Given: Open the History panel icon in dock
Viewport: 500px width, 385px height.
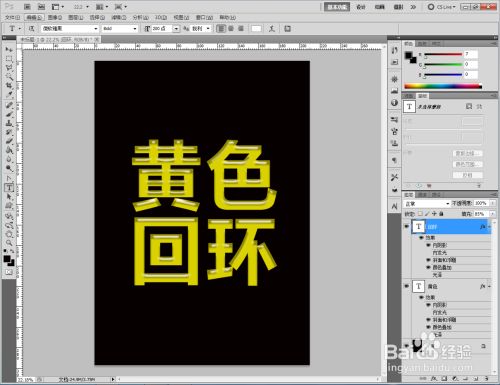Looking at the screenshot, I should coord(395,50).
